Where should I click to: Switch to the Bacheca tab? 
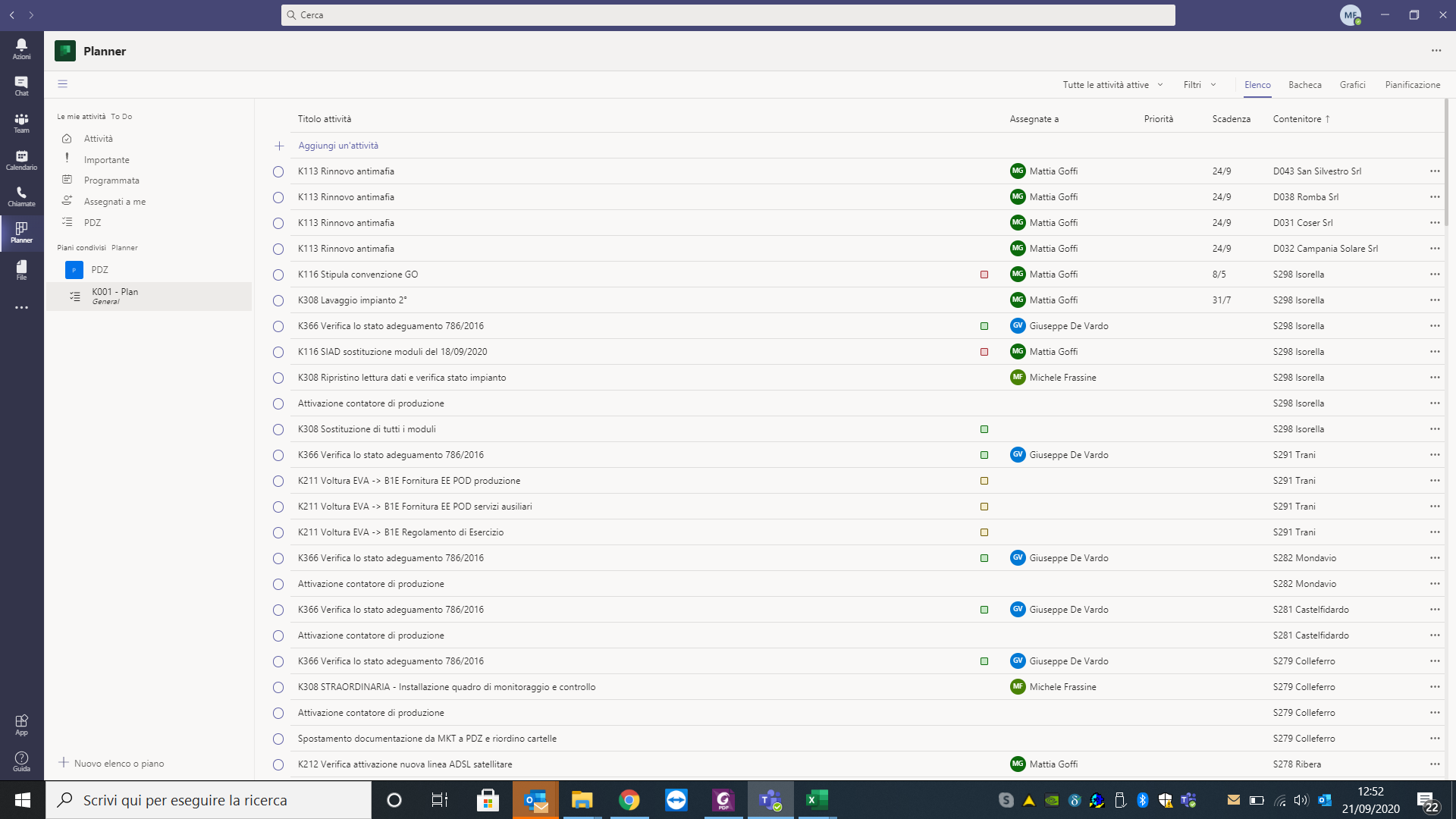[x=1304, y=85]
